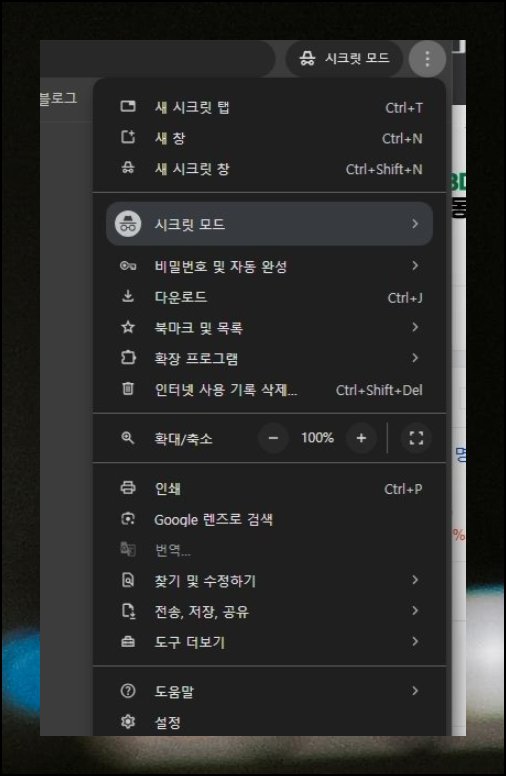This screenshot has width=506, height=776.
Task: Toggle fullscreen with the expand-corners icon
Action: tap(416, 438)
